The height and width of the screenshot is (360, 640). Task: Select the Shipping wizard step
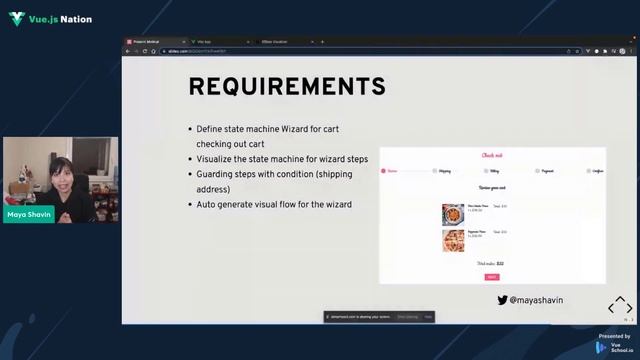pos(442,171)
